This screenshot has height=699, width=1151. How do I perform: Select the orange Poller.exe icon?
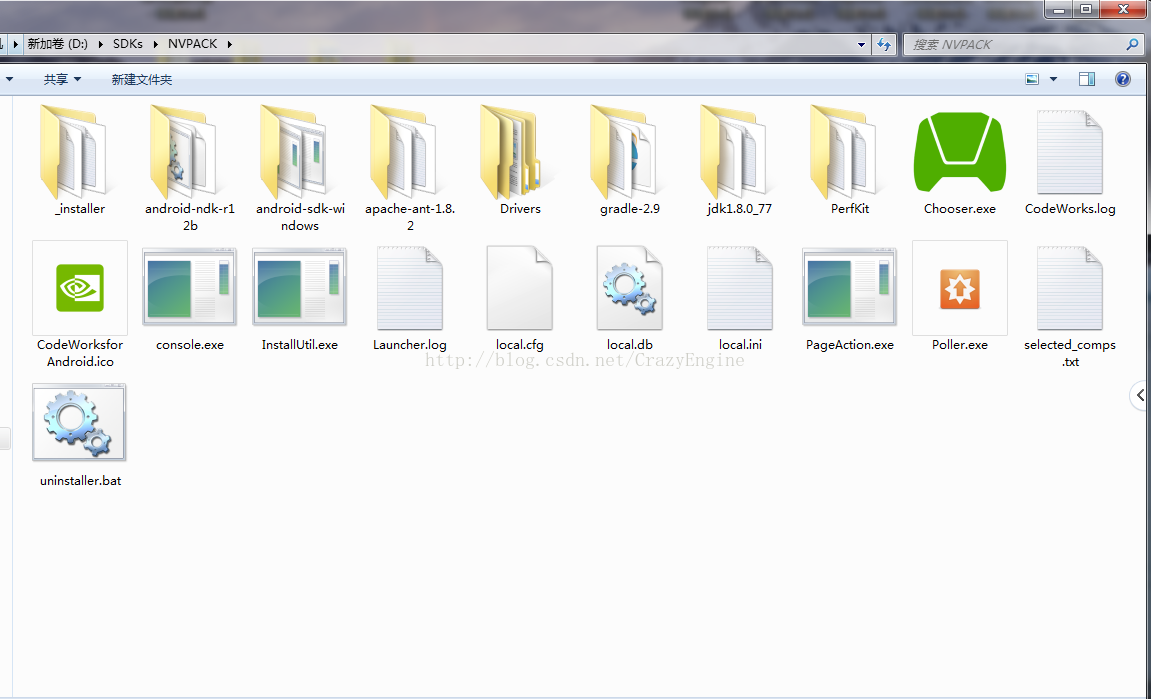tap(960, 289)
